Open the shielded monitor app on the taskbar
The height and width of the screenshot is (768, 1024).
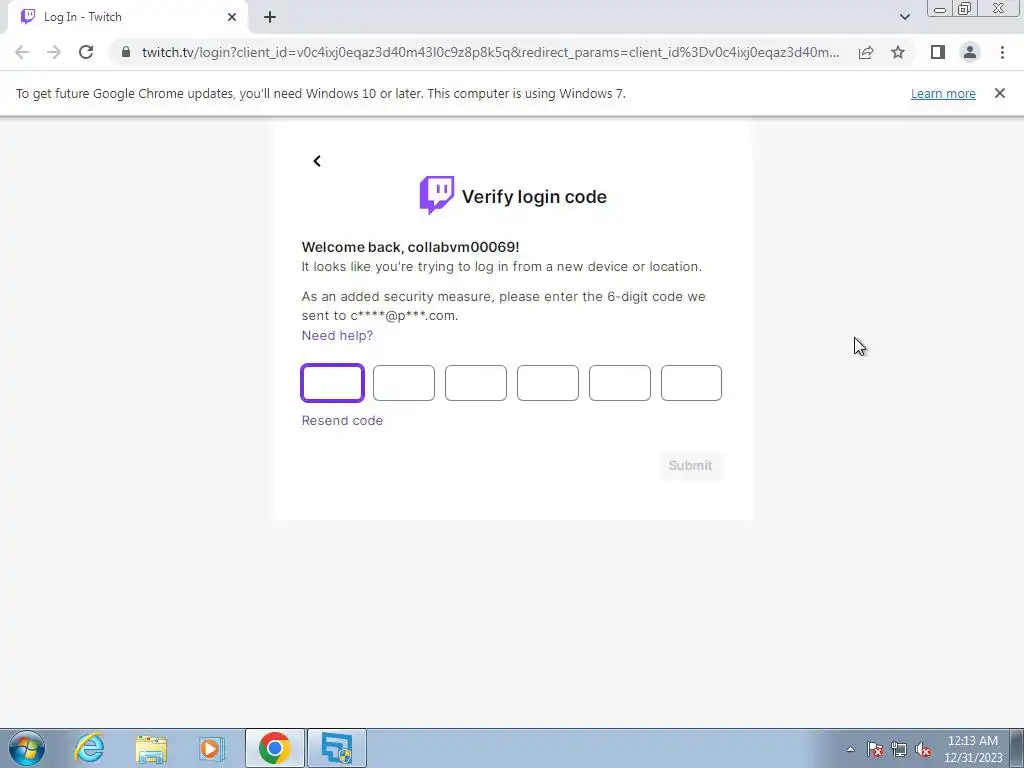click(337, 748)
